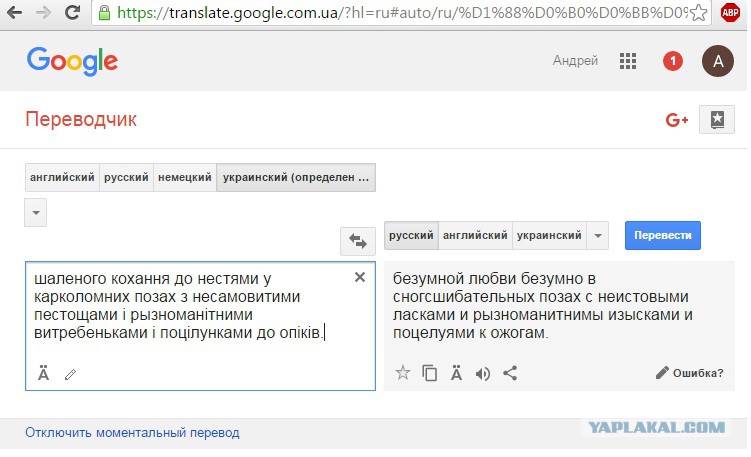Screen dimensions: 751x457
Task: Click the Переводчик heading link
Action: pos(81,119)
